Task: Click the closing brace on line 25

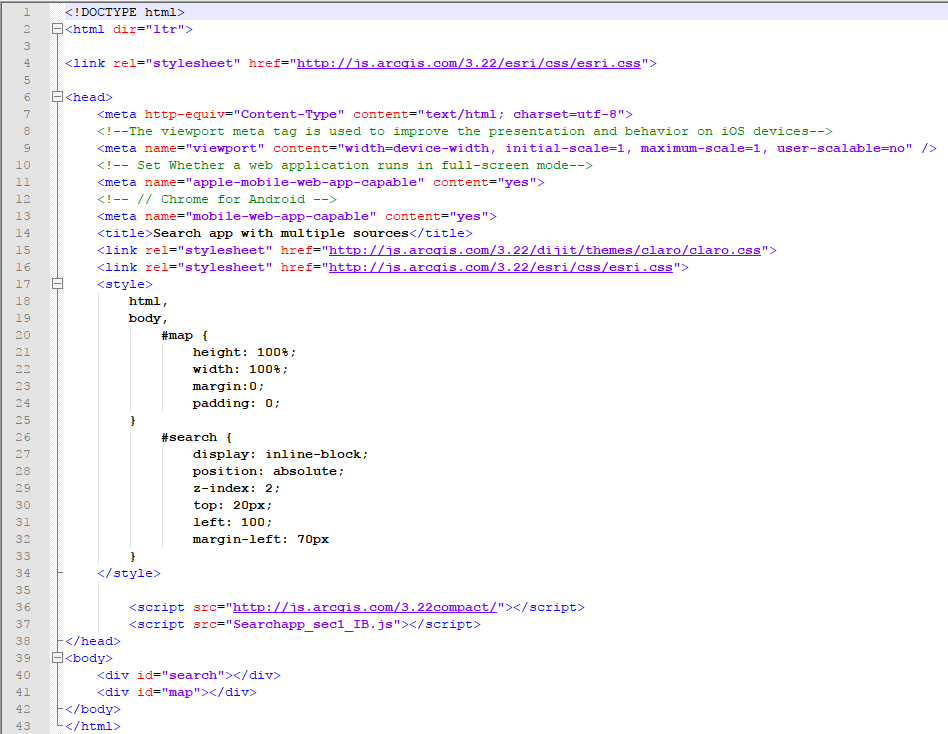Action: point(133,420)
